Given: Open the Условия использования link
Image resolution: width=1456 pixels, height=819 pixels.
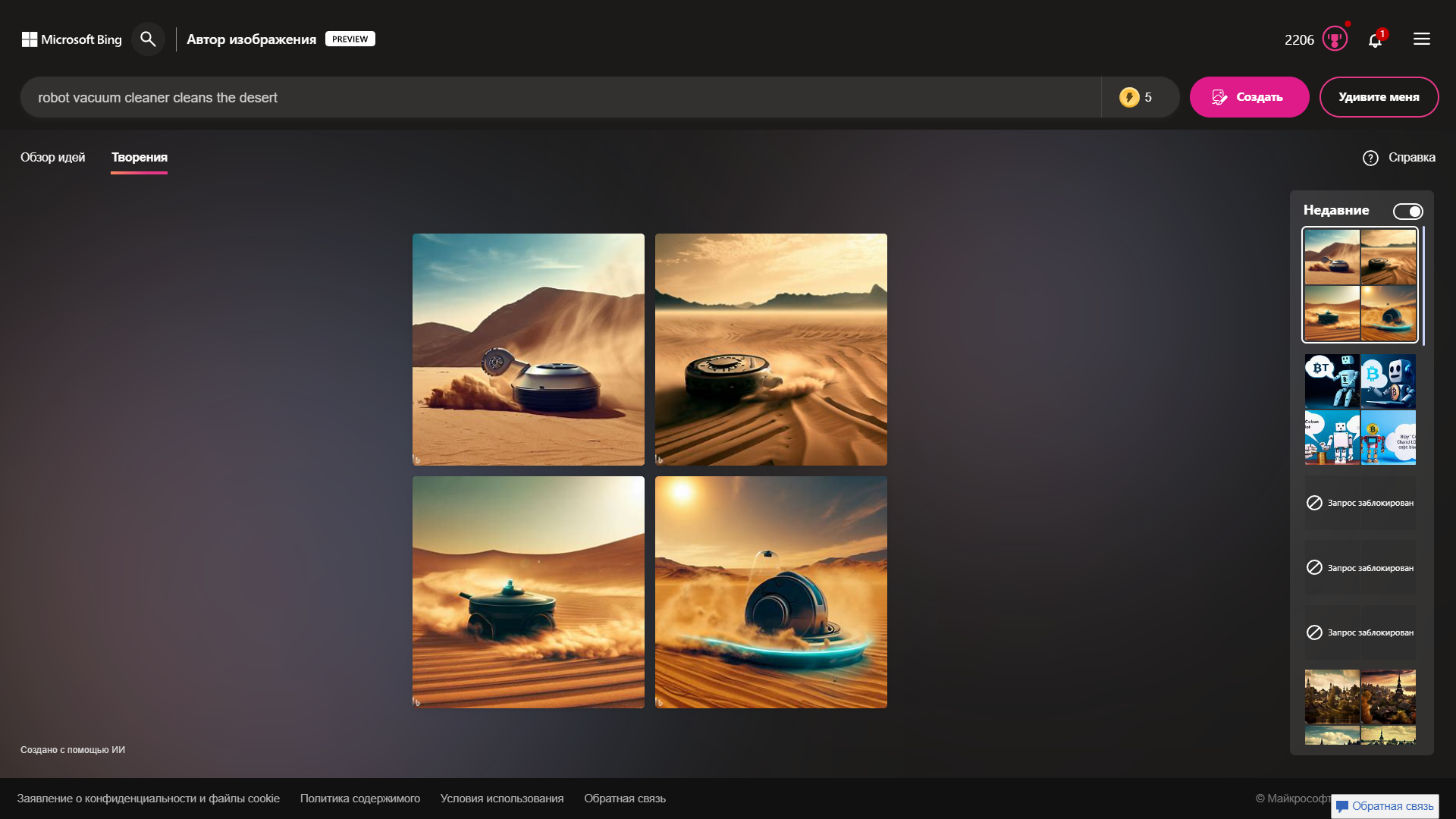Looking at the screenshot, I should coord(502,799).
